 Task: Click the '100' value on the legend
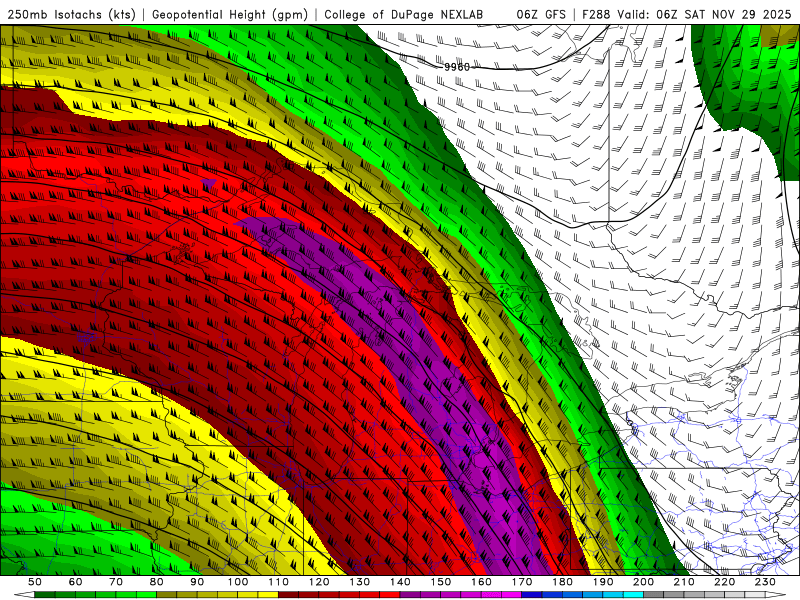pyautogui.click(x=238, y=582)
